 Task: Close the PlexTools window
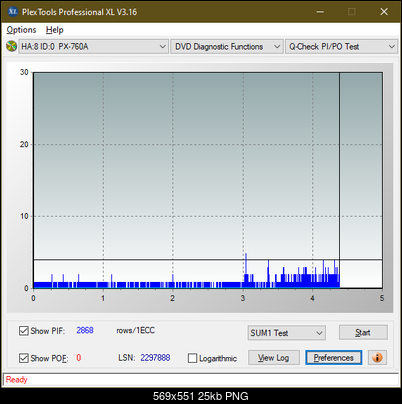(384, 12)
